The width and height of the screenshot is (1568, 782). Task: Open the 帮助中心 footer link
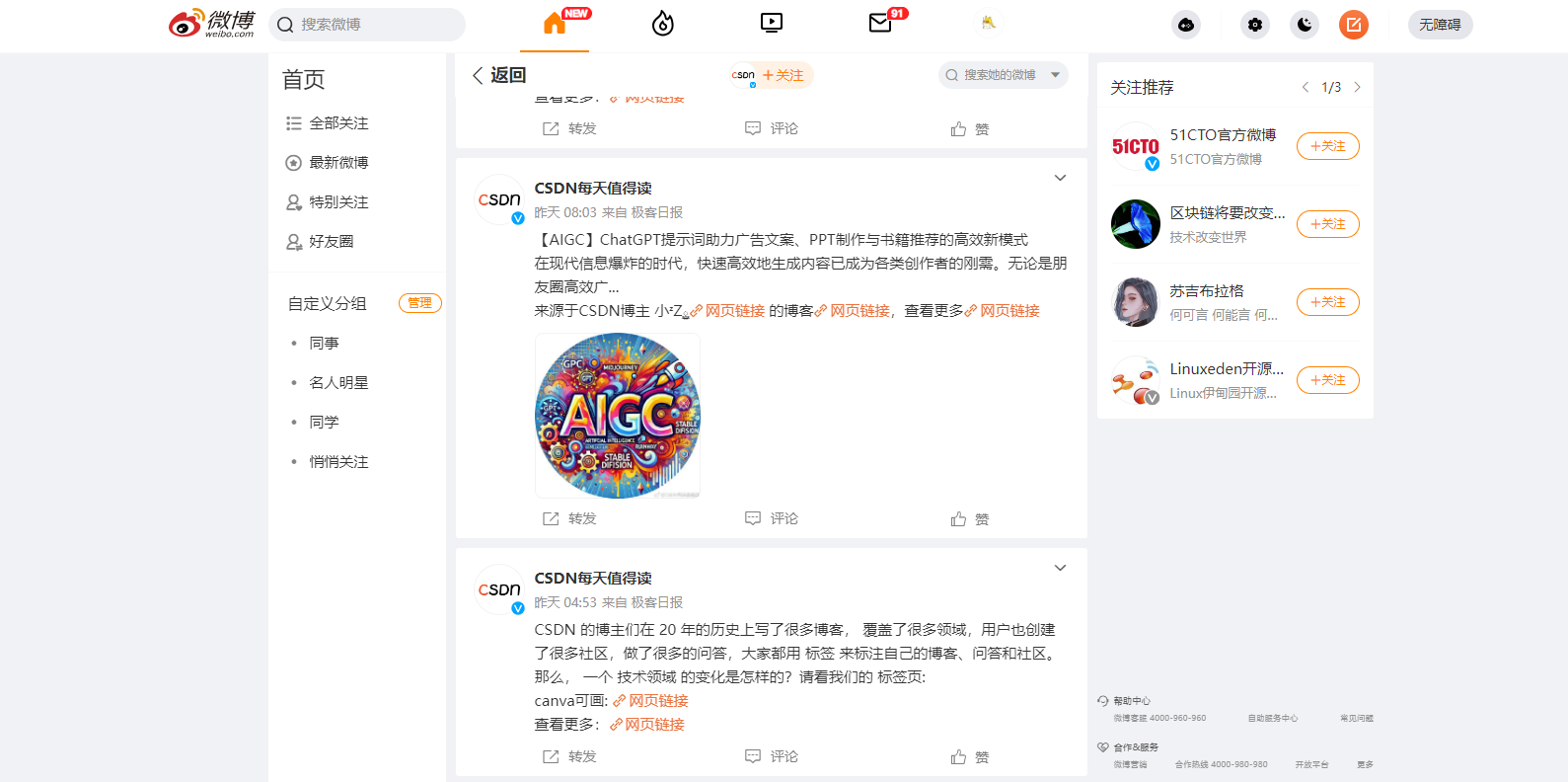click(1132, 701)
